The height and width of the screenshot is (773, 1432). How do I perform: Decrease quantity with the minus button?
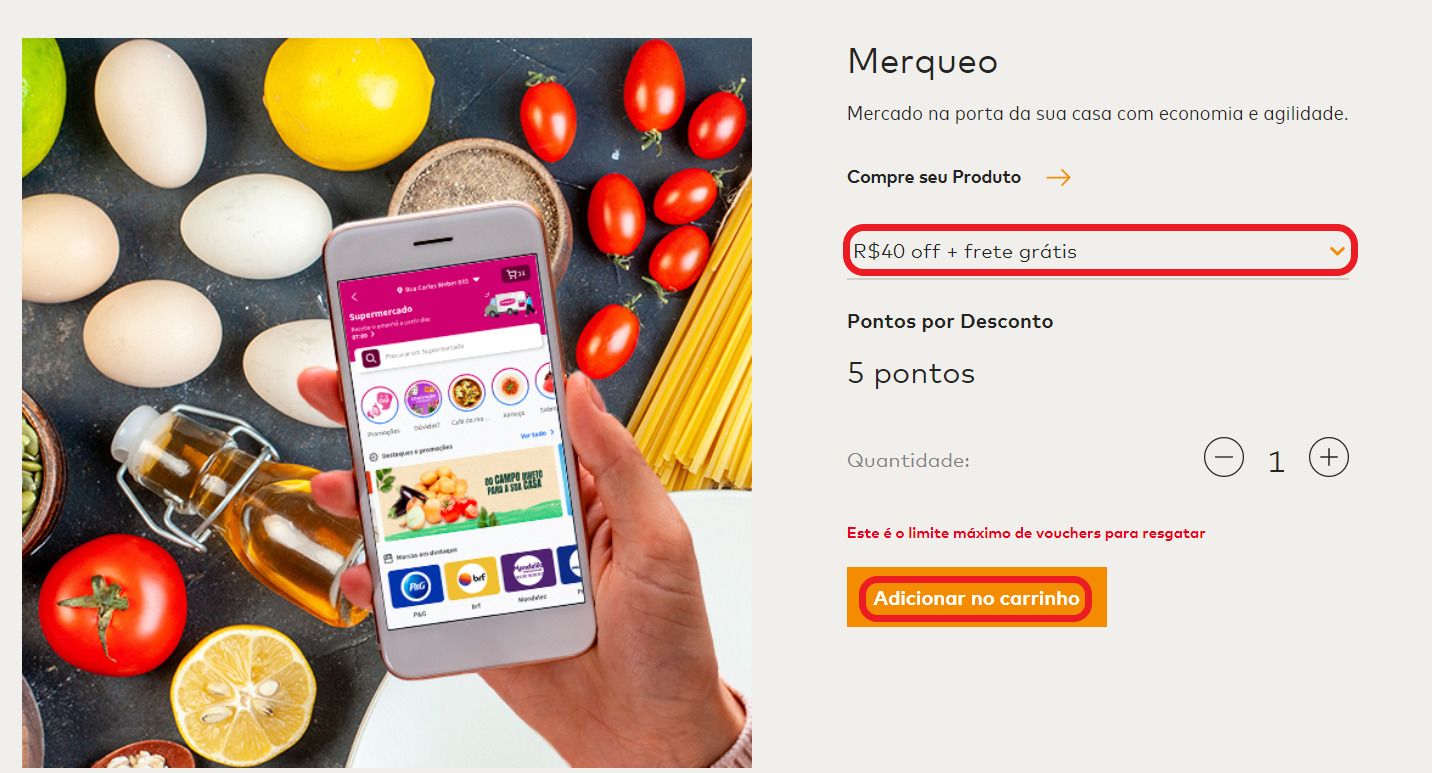pos(1223,458)
